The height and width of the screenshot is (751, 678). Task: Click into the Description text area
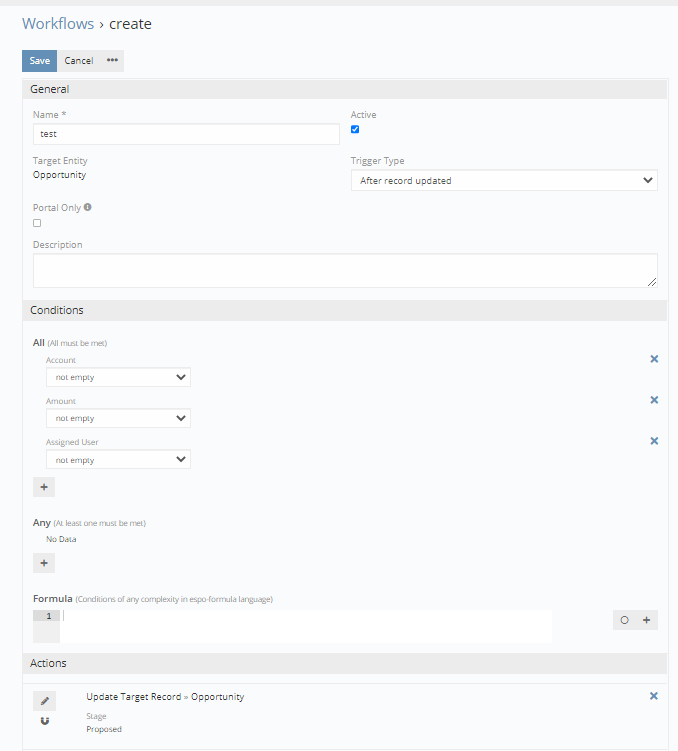[x=345, y=270]
